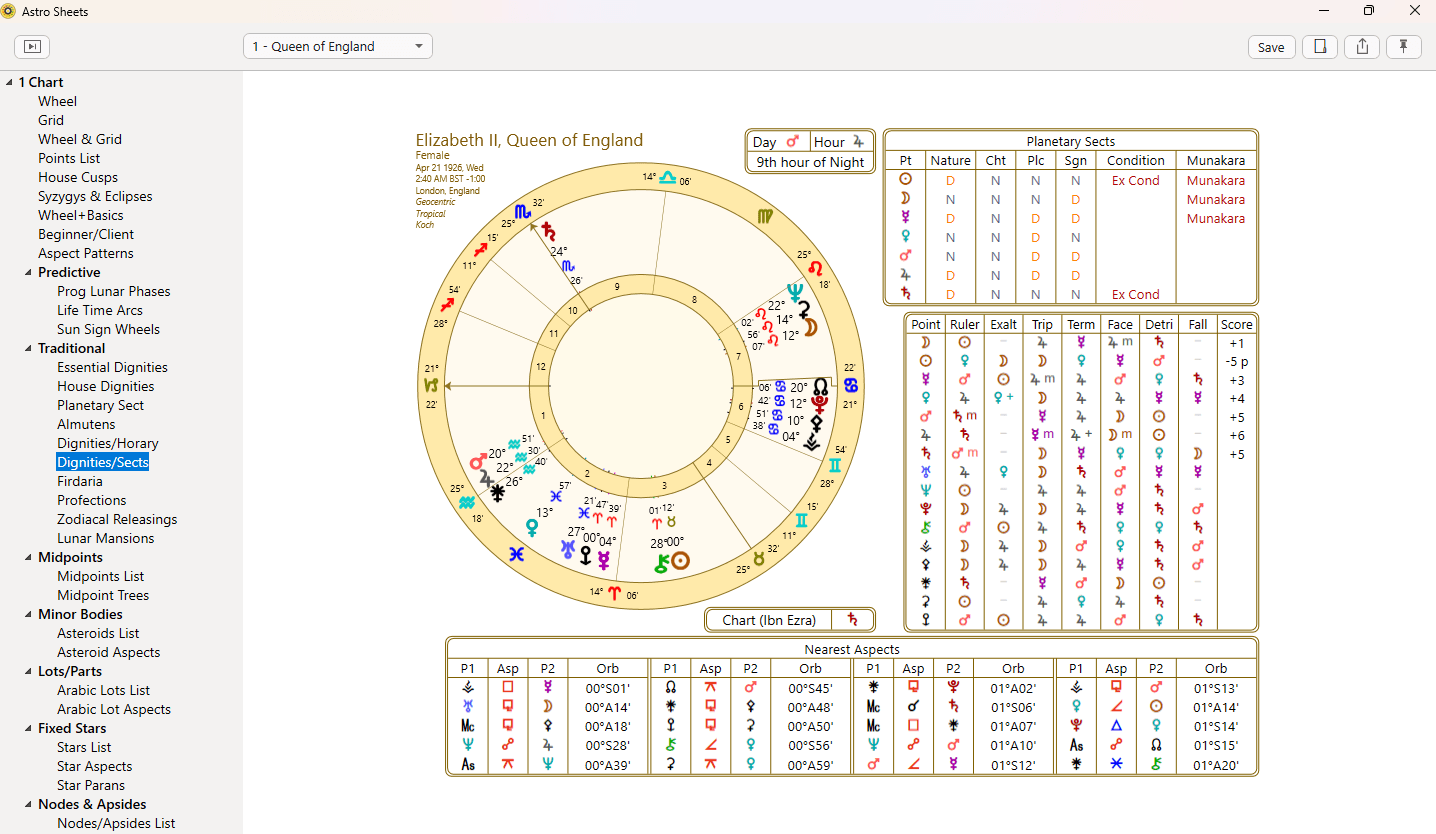Click the Nearest Aspects table title
Viewport: 1436px width, 834px height.
[x=852, y=649]
